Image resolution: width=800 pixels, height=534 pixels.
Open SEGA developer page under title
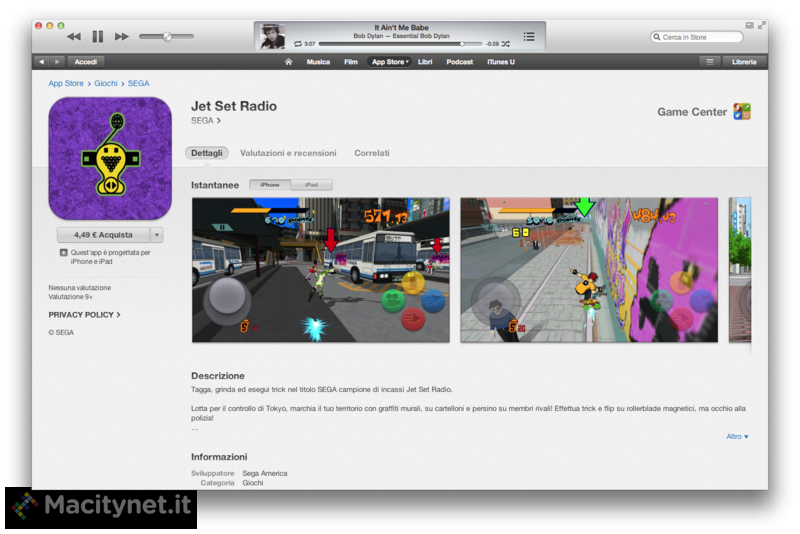(206, 120)
